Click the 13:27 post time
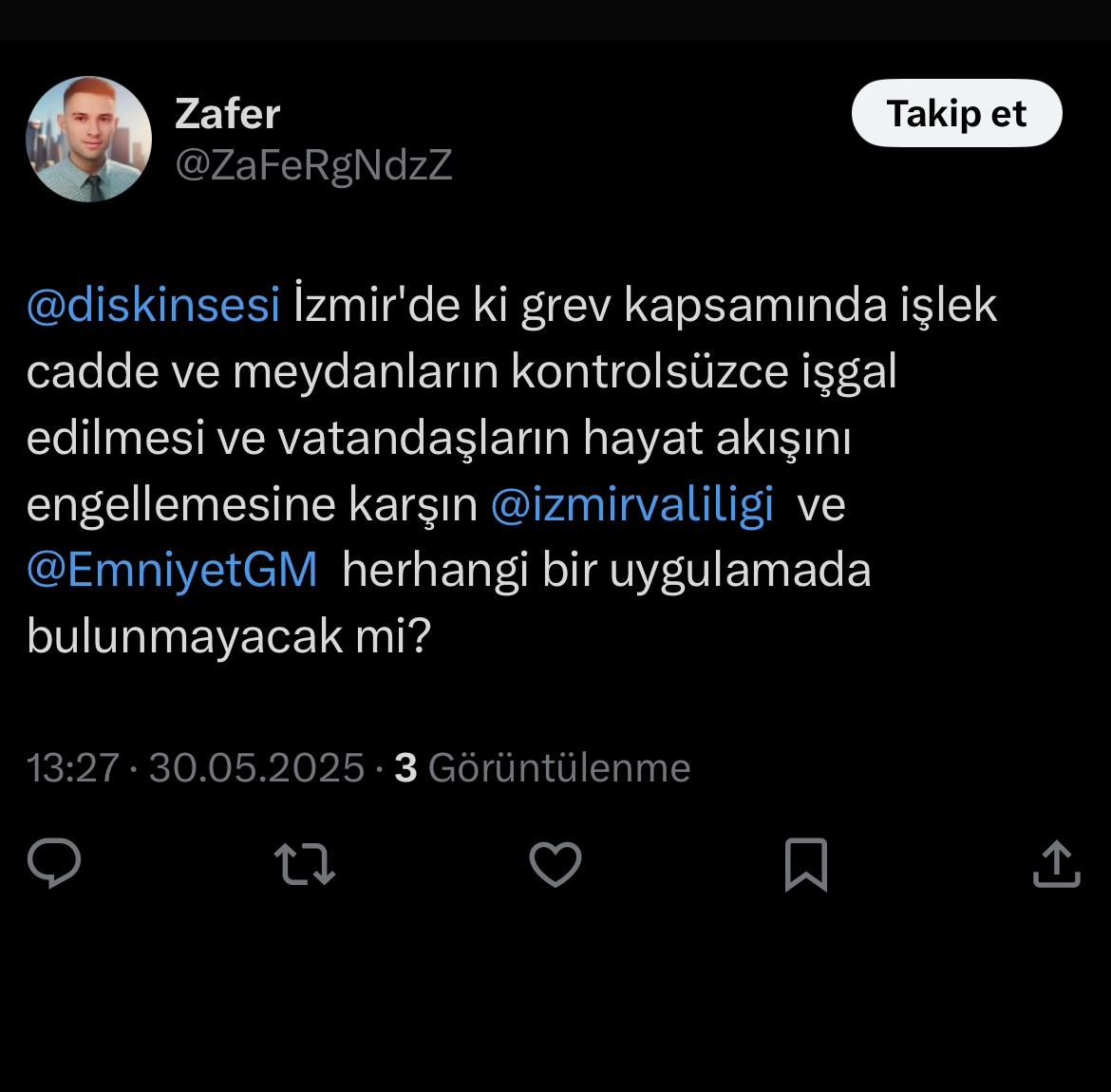This screenshot has height=1092, width=1111. (x=73, y=768)
